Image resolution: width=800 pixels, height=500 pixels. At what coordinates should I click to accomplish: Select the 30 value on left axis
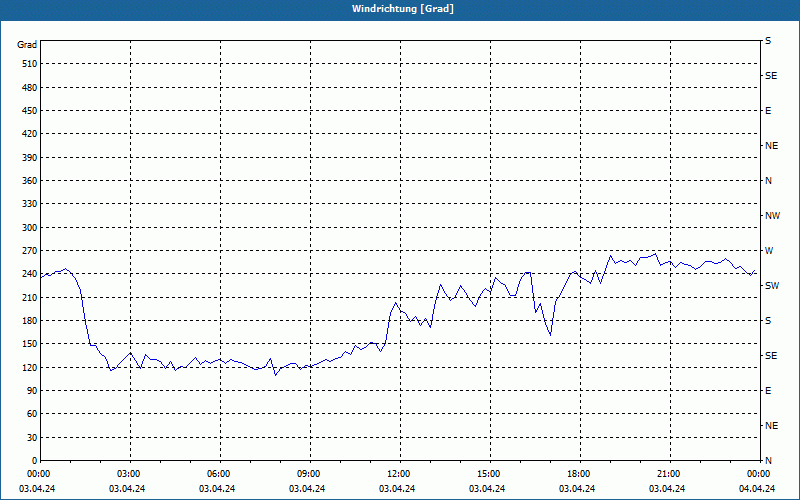click(x=32, y=438)
